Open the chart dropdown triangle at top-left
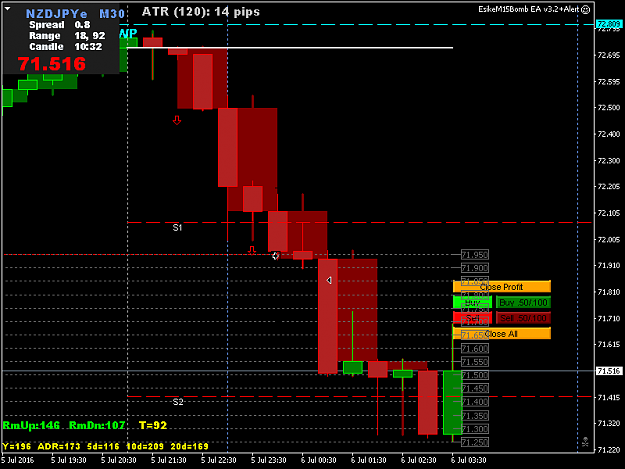 pyautogui.click(x=7, y=8)
